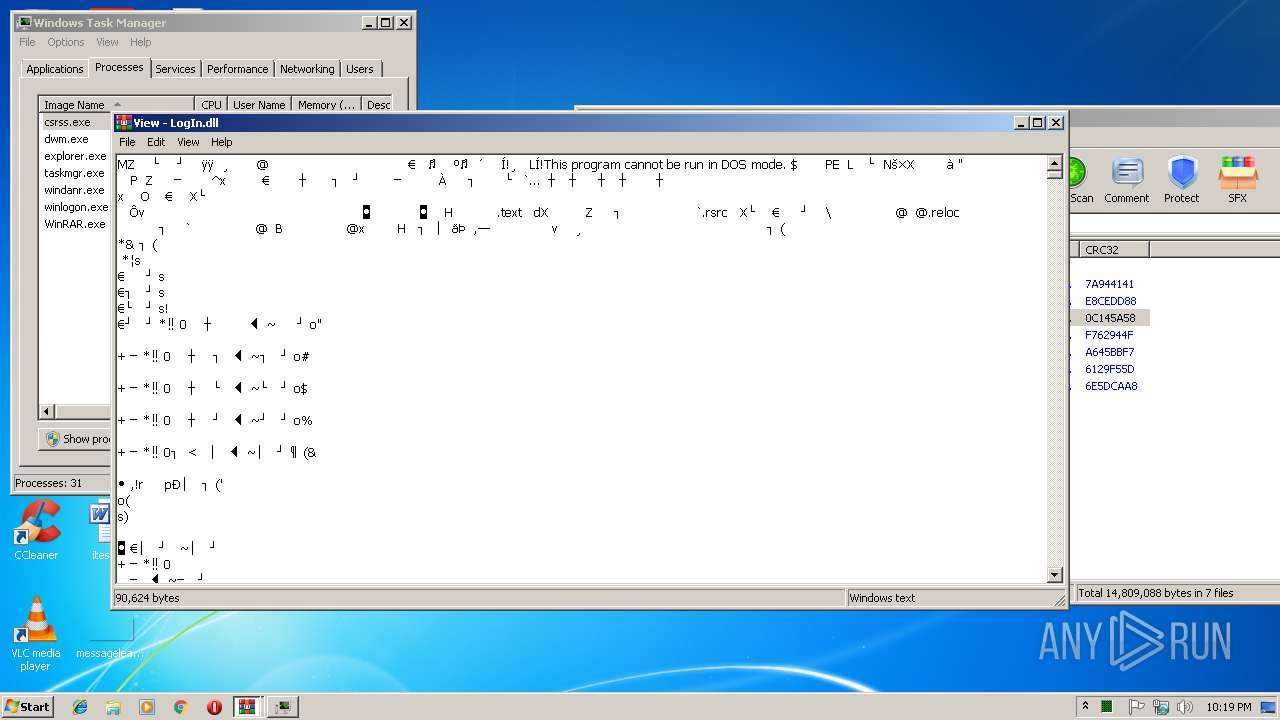Sort processes by the Image Name column
The width and height of the screenshot is (1280, 720).
116,104
